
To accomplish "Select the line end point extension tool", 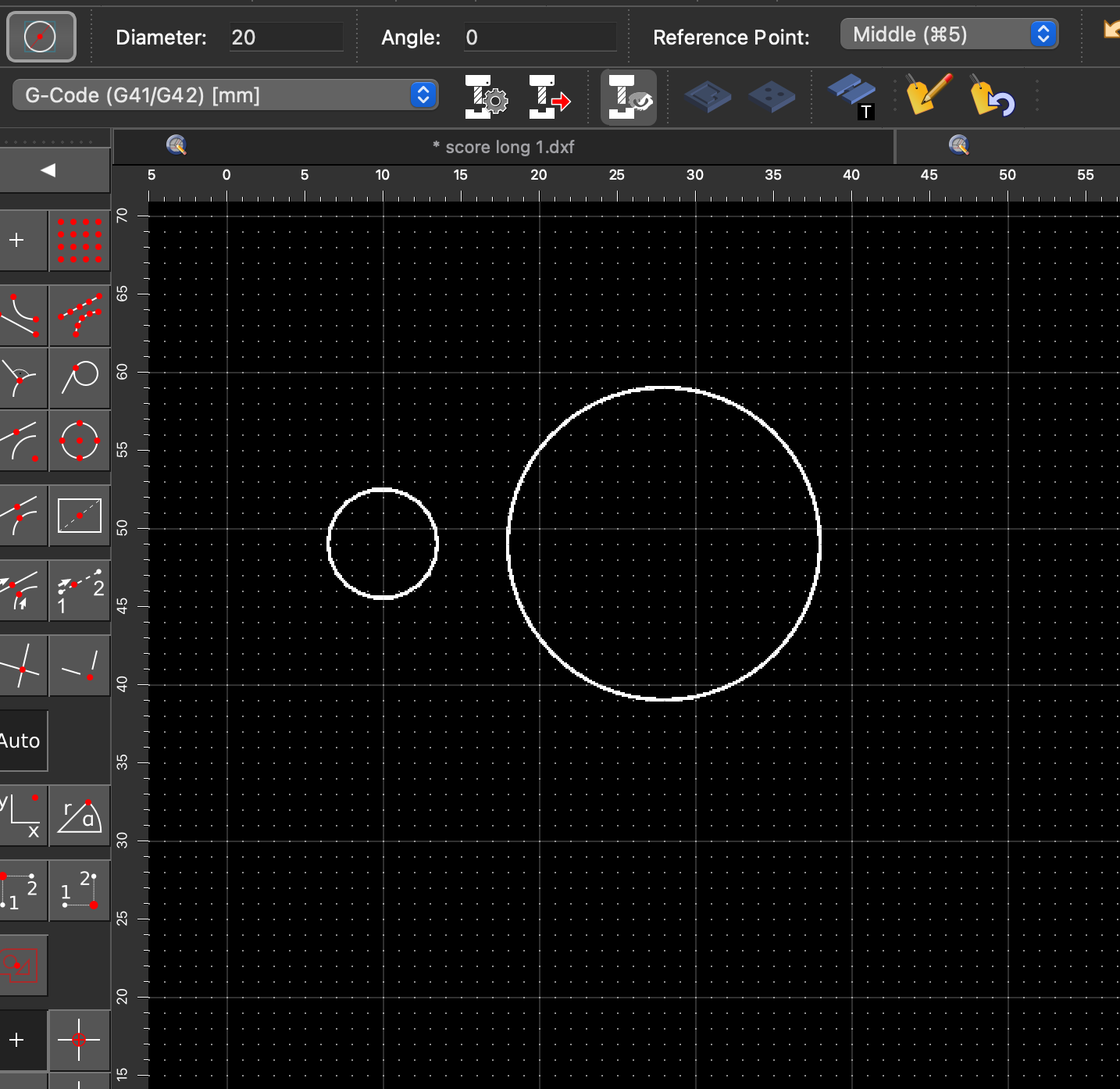I will (x=80, y=666).
